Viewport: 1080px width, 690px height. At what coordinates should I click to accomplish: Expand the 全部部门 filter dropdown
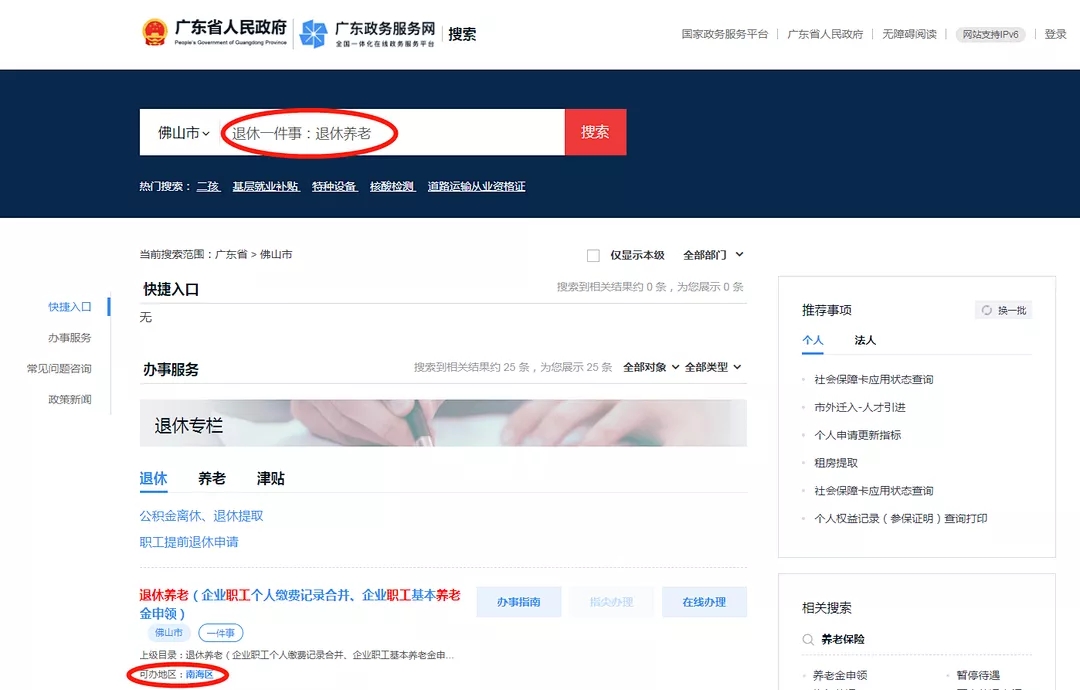pyautogui.click(x=713, y=255)
